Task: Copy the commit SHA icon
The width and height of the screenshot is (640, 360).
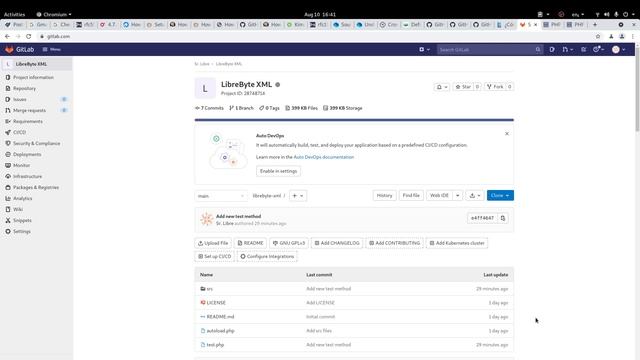Action: pyautogui.click(x=503, y=218)
